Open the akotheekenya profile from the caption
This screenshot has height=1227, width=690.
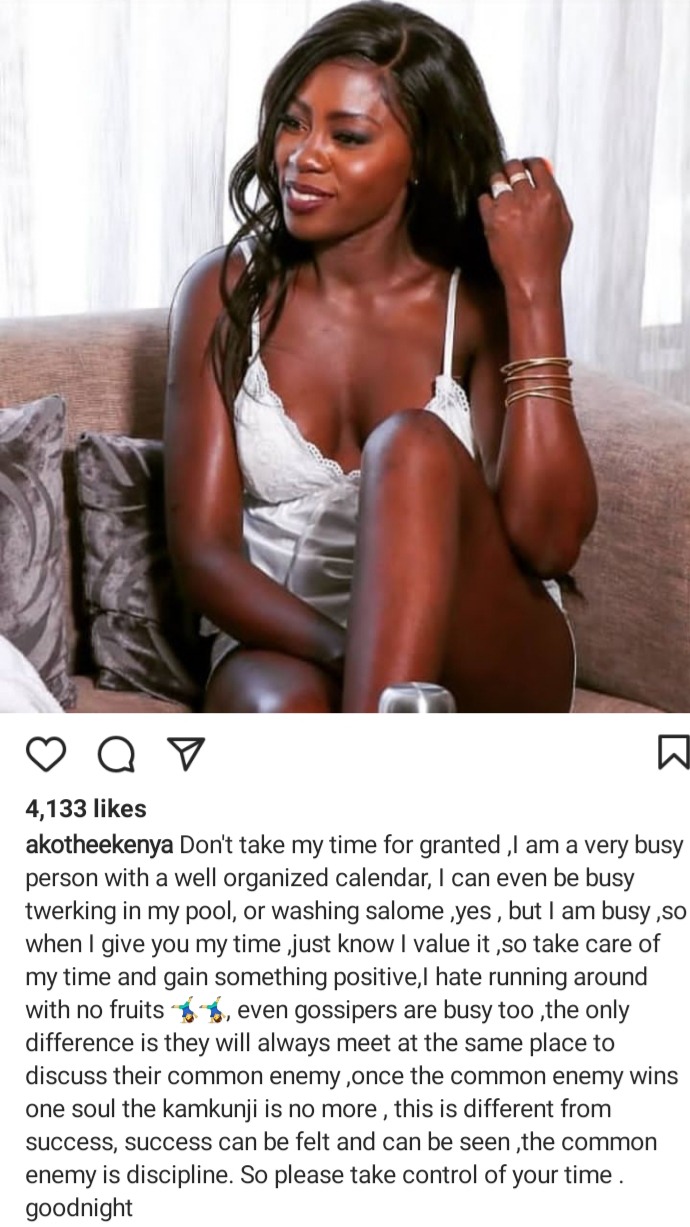(98, 846)
